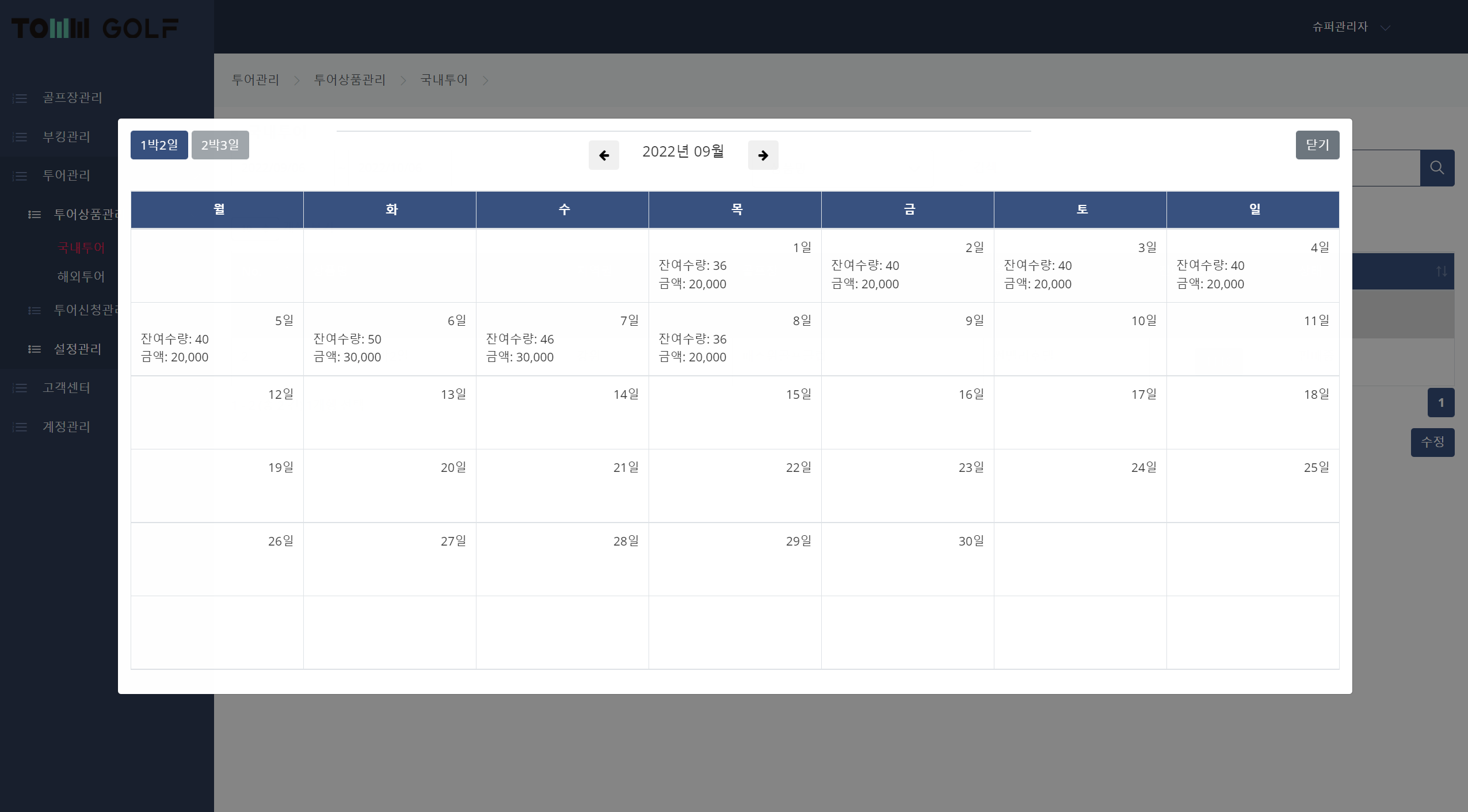The image size is (1468, 812).
Task: Select the 1박2일 option
Action: (x=159, y=145)
